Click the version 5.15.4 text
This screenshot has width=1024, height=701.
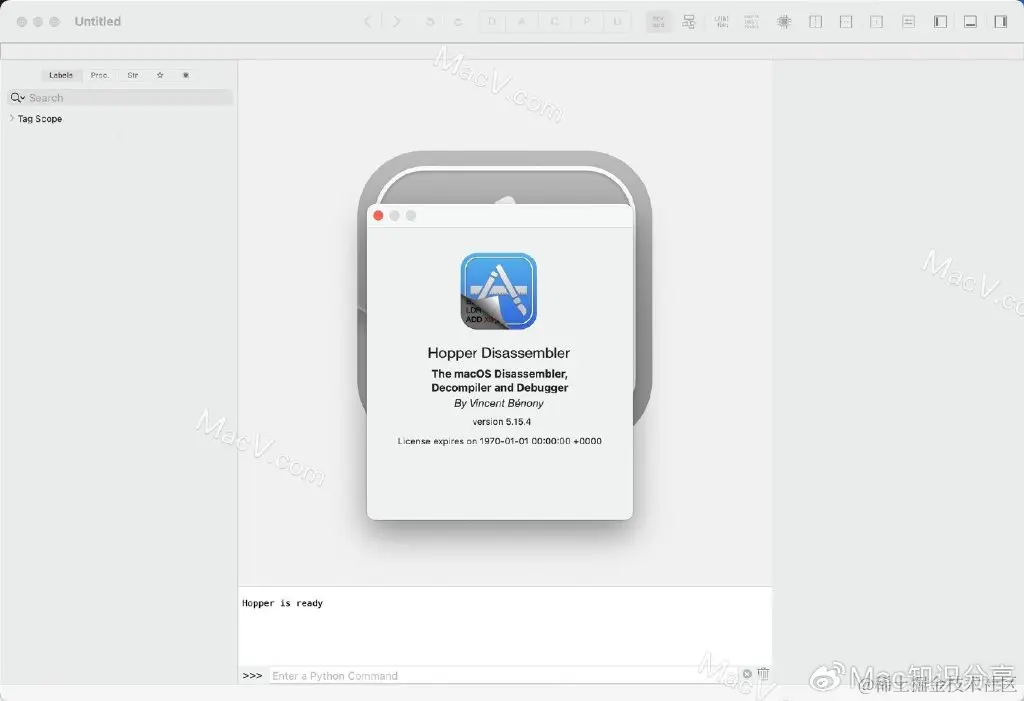(x=502, y=421)
